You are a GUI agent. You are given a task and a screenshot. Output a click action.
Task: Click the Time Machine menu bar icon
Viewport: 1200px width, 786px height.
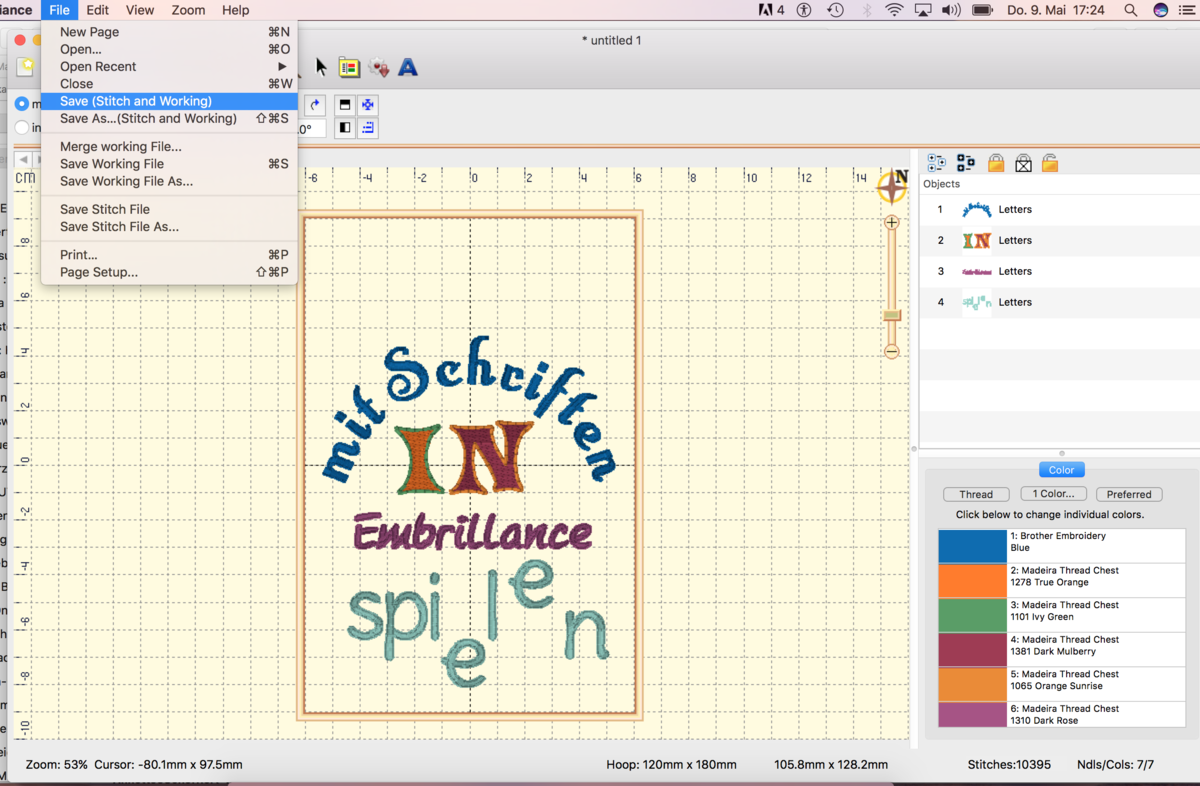[x=835, y=10]
